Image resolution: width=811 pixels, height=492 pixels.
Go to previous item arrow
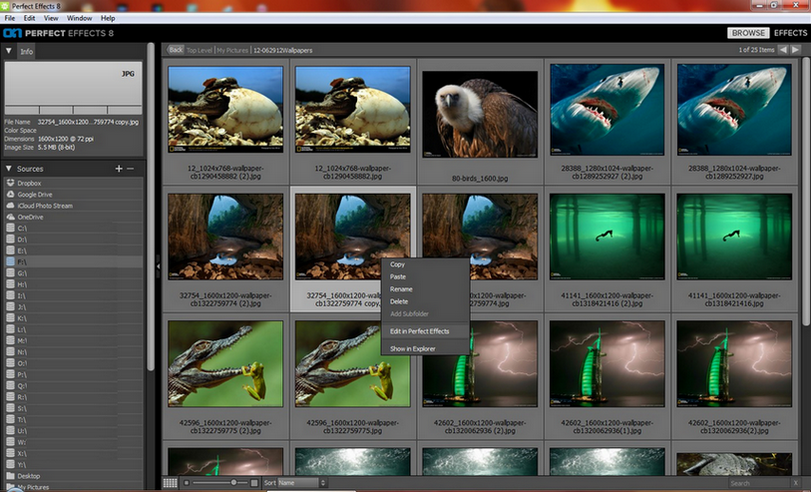click(784, 50)
